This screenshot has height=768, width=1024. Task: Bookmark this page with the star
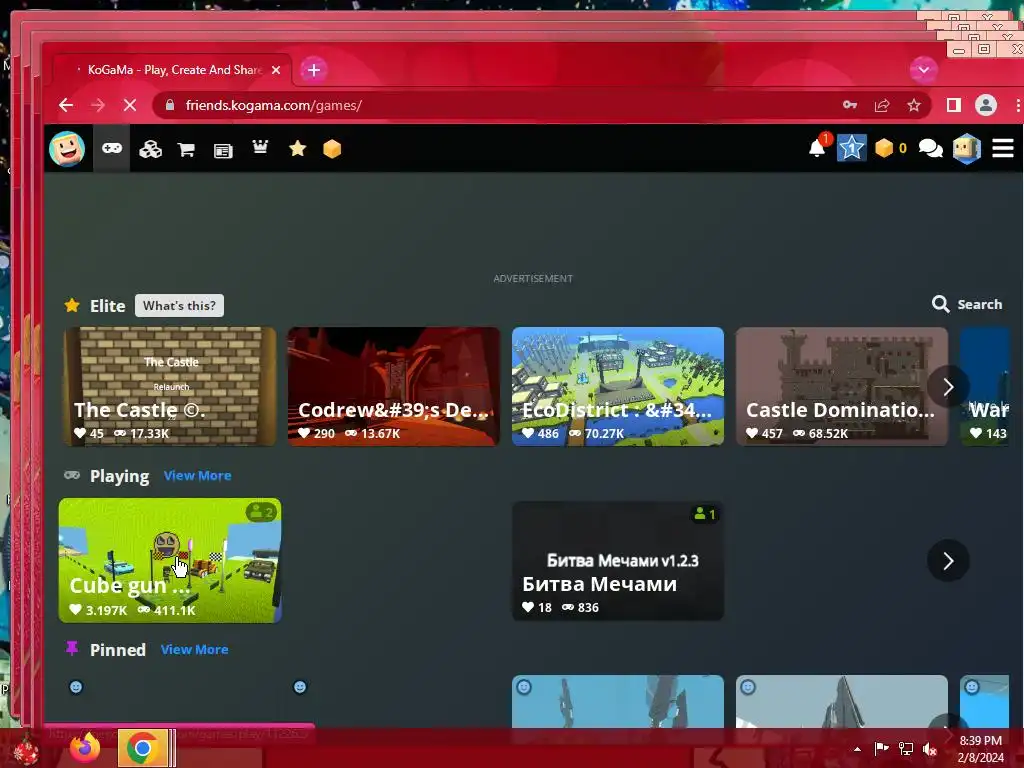point(914,105)
